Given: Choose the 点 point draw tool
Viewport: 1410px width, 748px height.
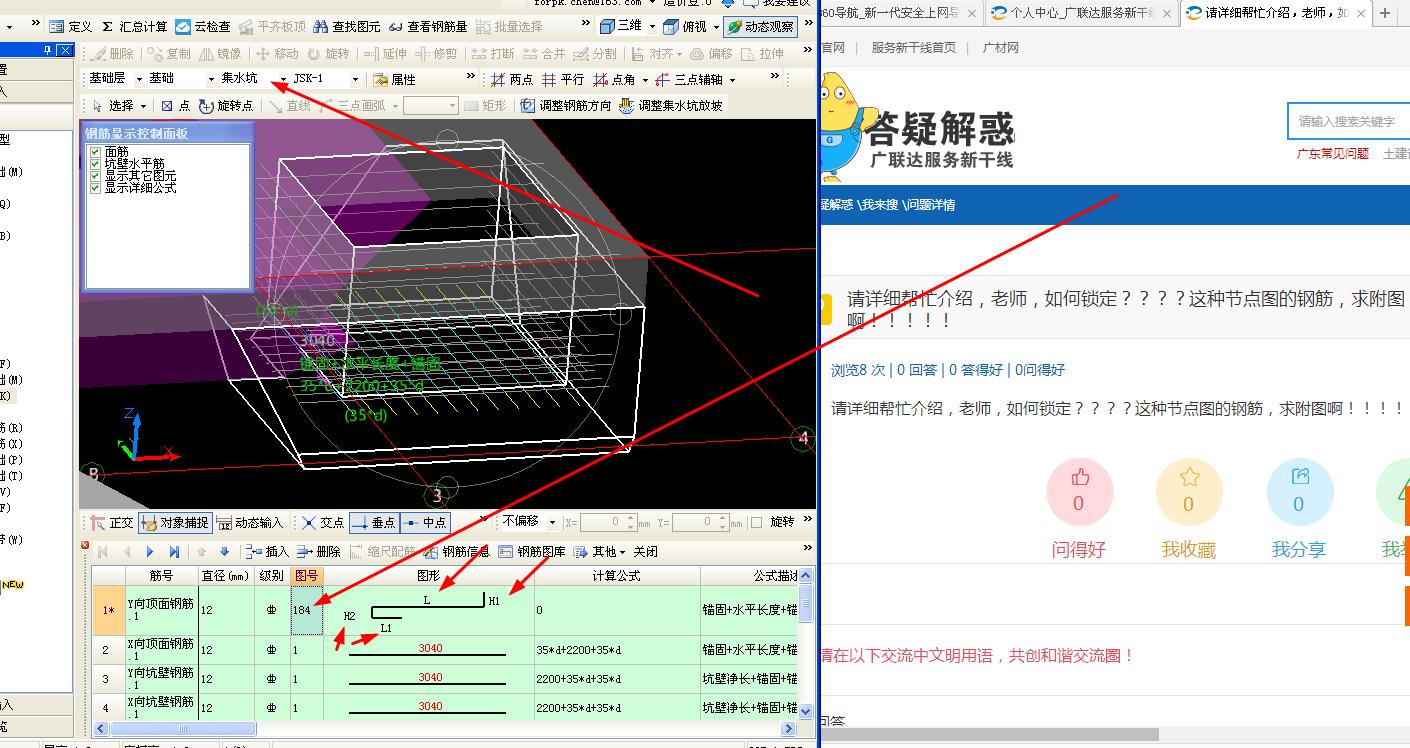Looking at the screenshot, I should 175,105.
